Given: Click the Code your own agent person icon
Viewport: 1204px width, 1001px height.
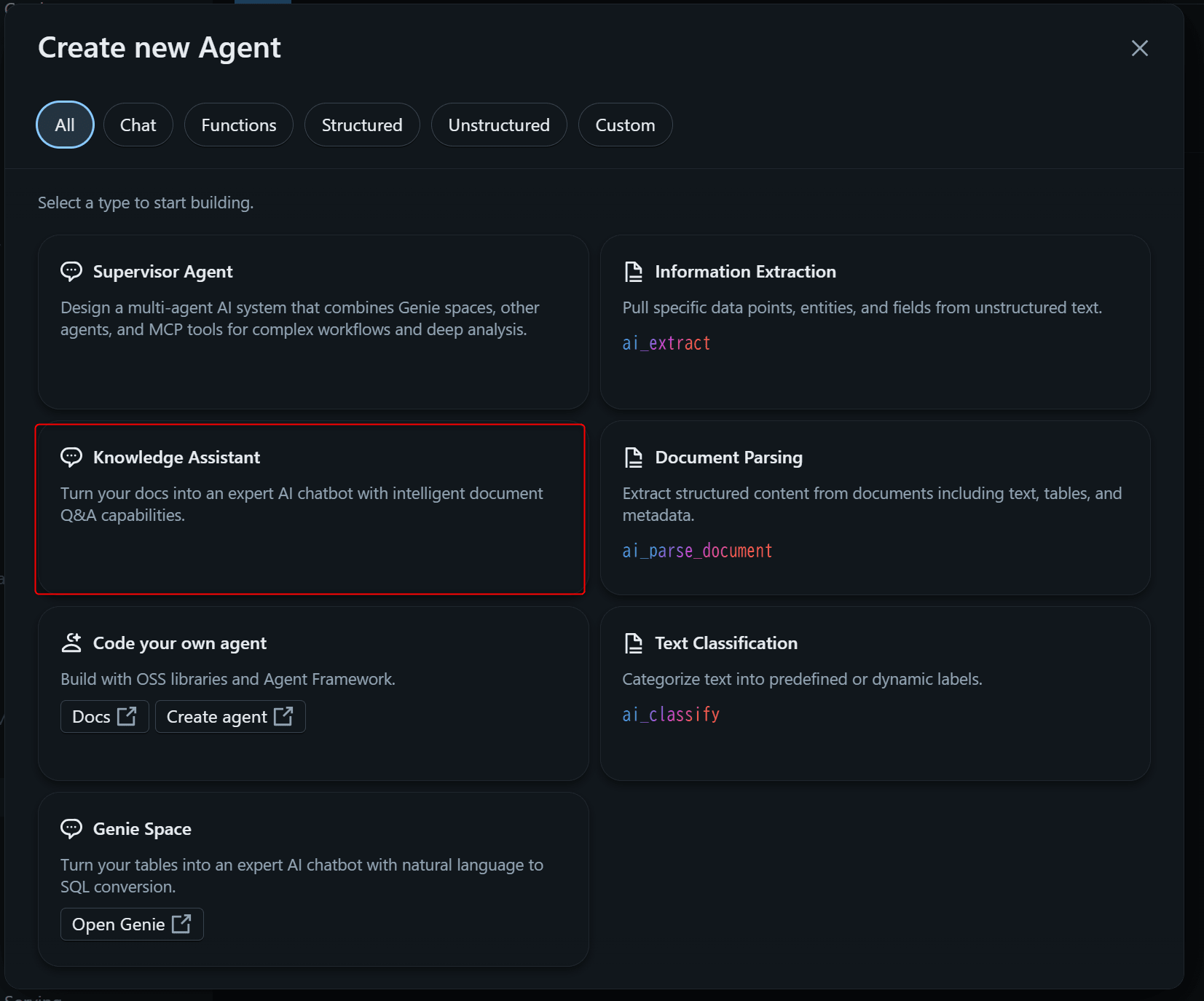Looking at the screenshot, I should pos(71,643).
